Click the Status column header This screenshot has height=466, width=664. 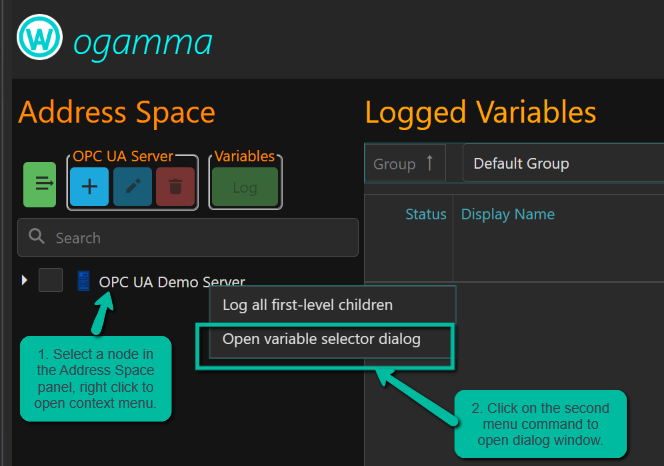pos(425,214)
